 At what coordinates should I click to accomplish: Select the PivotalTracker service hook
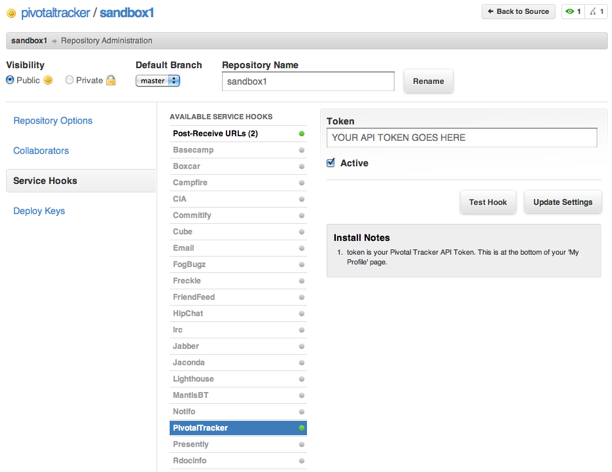point(238,428)
